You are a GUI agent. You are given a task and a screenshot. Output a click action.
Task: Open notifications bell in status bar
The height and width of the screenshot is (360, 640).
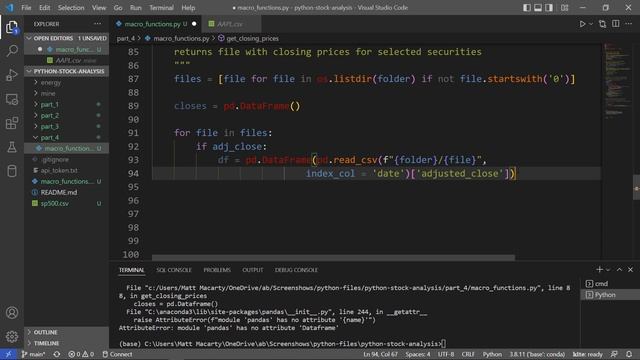(629, 354)
